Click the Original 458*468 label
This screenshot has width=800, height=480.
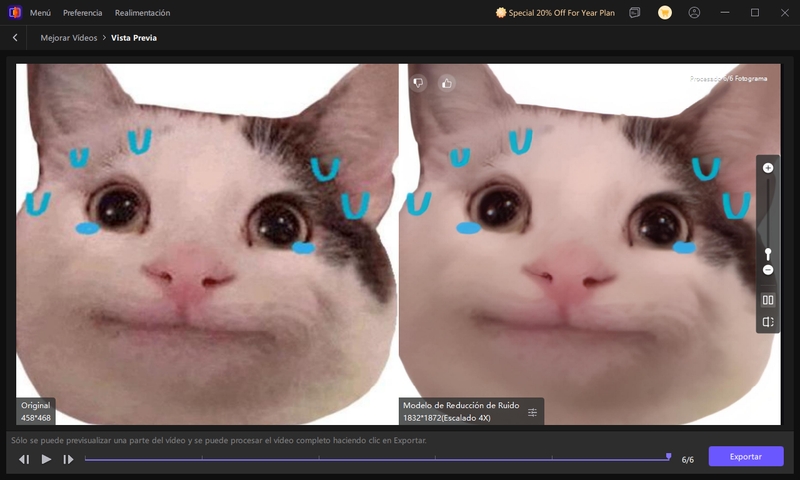click(x=36, y=411)
